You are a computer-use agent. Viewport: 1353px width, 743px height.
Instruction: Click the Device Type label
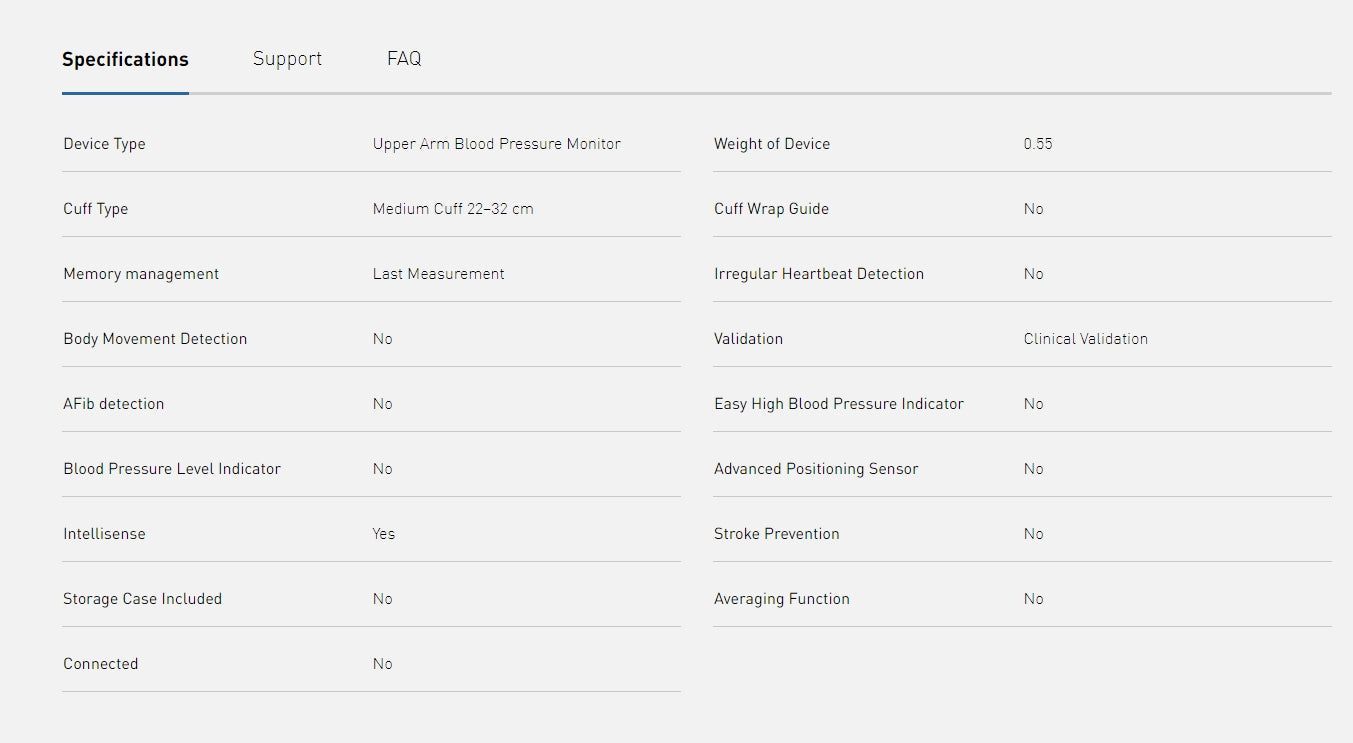point(104,144)
